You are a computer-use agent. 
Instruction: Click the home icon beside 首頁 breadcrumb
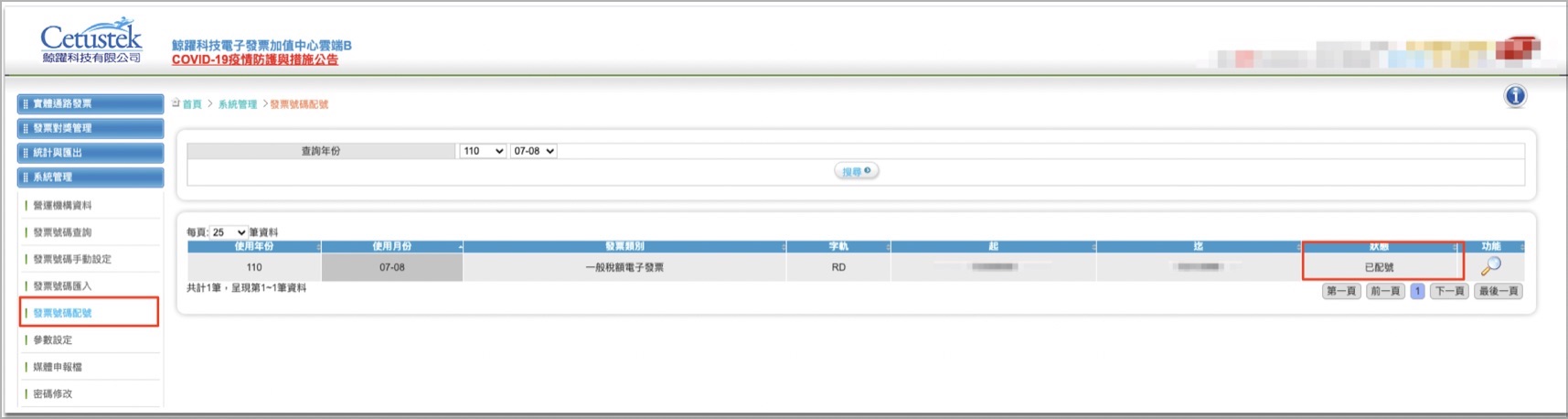click(176, 103)
